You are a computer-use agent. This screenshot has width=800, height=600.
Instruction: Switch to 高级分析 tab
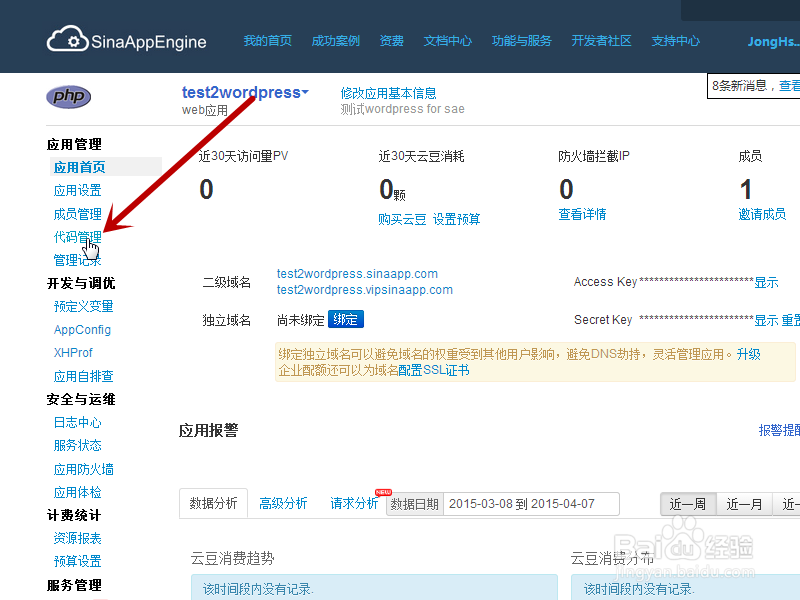tap(283, 504)
